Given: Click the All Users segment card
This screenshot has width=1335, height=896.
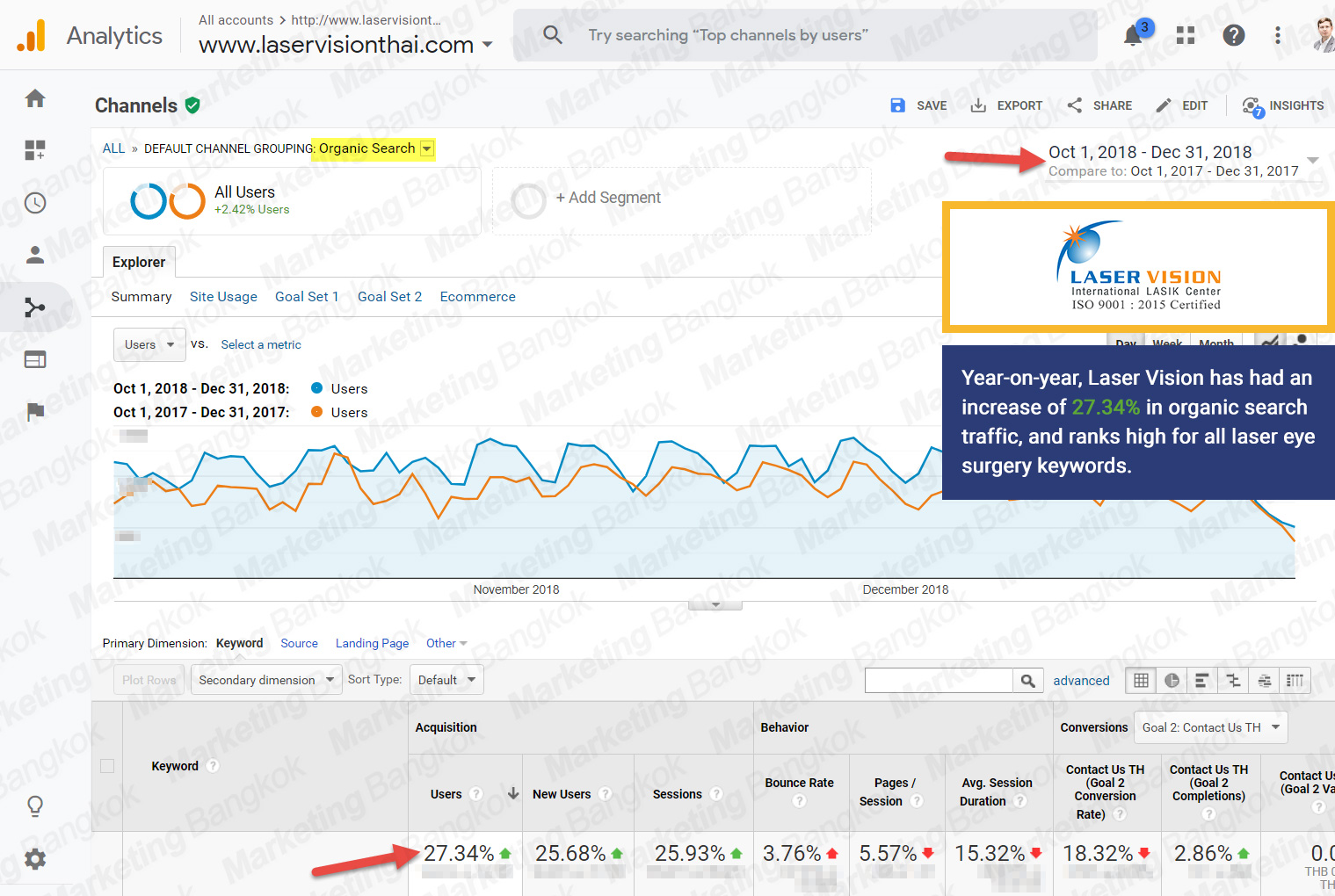Looking at the screenshot, I should point(292,201).
